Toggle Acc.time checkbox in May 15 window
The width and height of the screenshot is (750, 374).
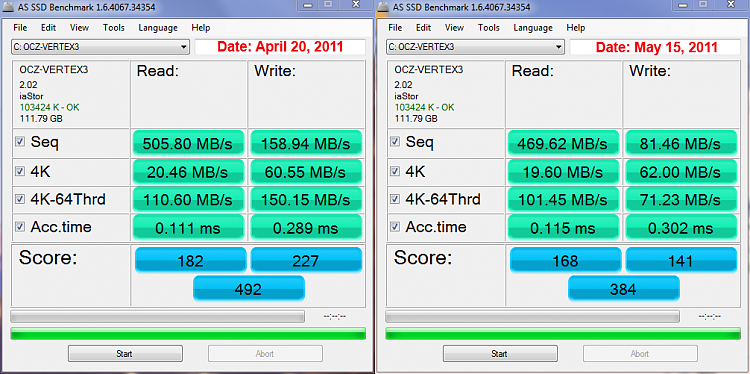(395, 227)
